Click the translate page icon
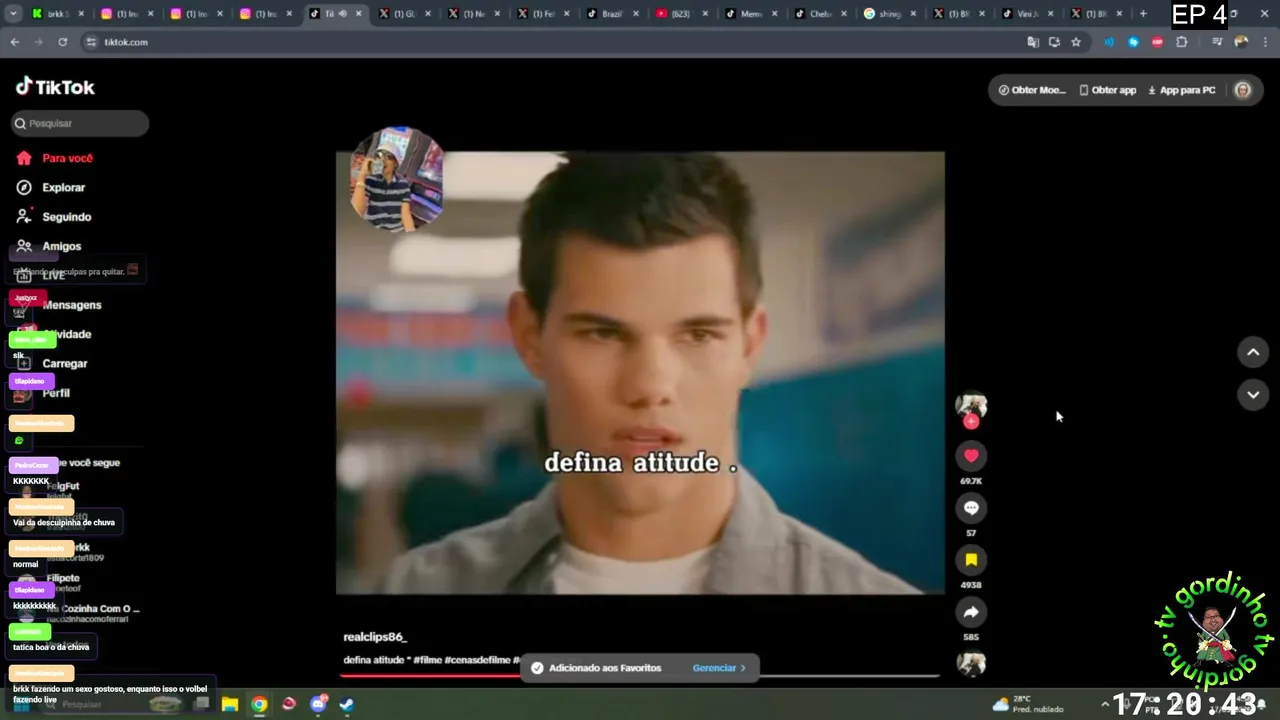1280x720 pixels. (x=1033, y=42)
